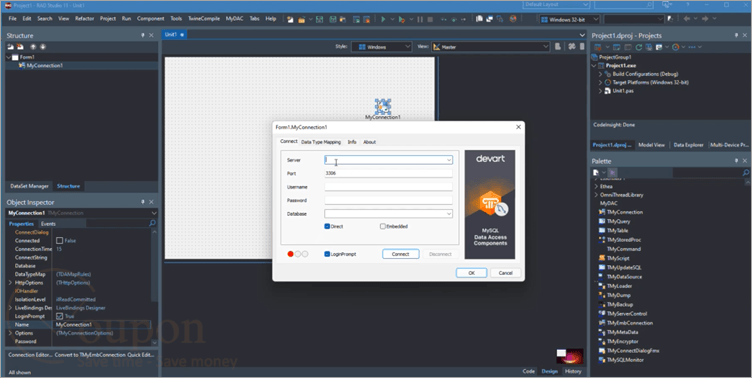Click the move up arrow in Structure toolbar
The image size is (752, 378).
click(x=33, y=47)
